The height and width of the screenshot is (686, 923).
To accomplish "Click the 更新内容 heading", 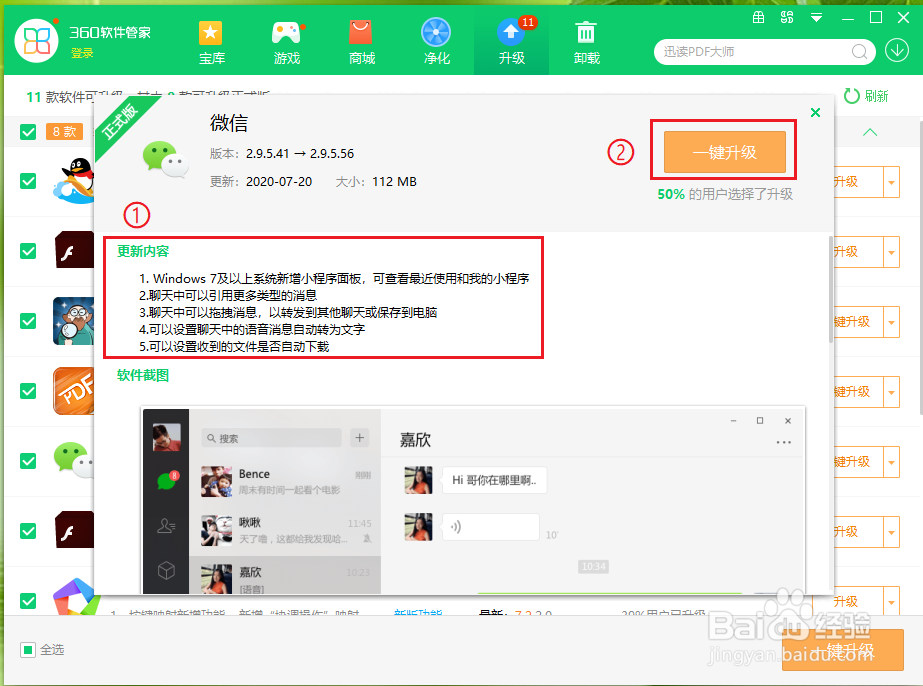I will pyautogui.click(x=143, y=251).
